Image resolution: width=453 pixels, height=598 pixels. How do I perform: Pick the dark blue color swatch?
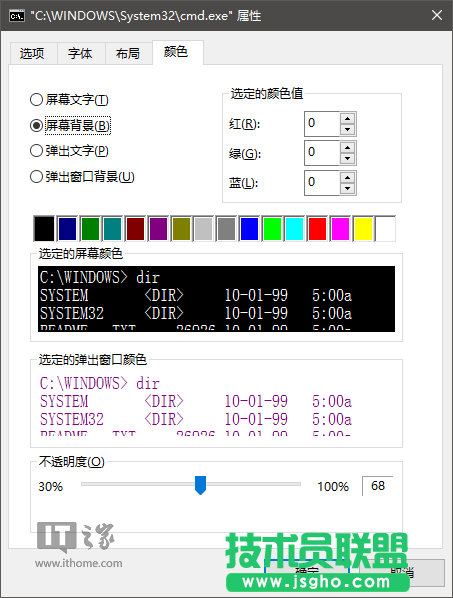(67, 228)
